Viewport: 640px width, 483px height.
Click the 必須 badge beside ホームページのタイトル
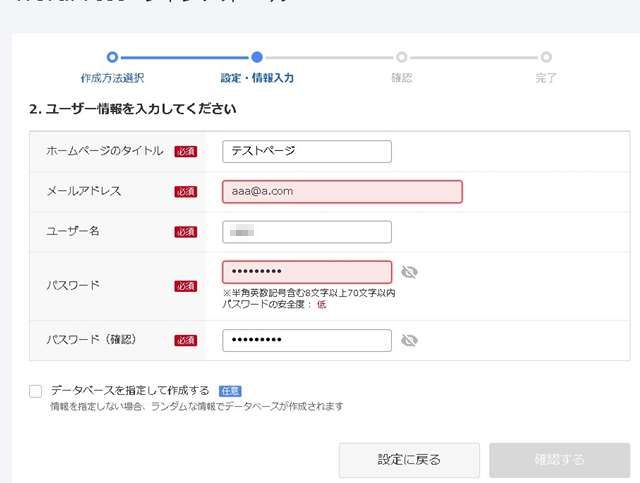click(185, 152)
